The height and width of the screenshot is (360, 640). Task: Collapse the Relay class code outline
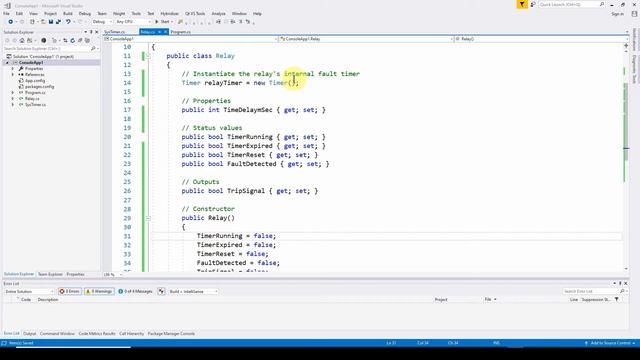click(148, 56)
